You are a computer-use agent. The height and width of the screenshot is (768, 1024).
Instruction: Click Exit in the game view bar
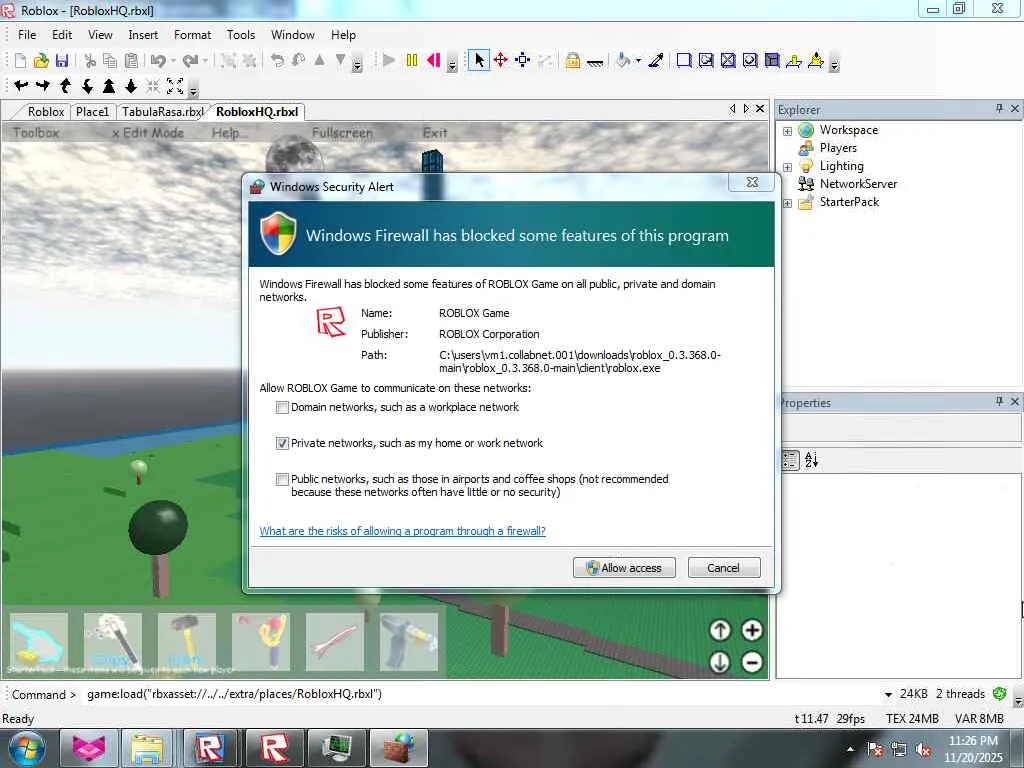click(435, 133)
